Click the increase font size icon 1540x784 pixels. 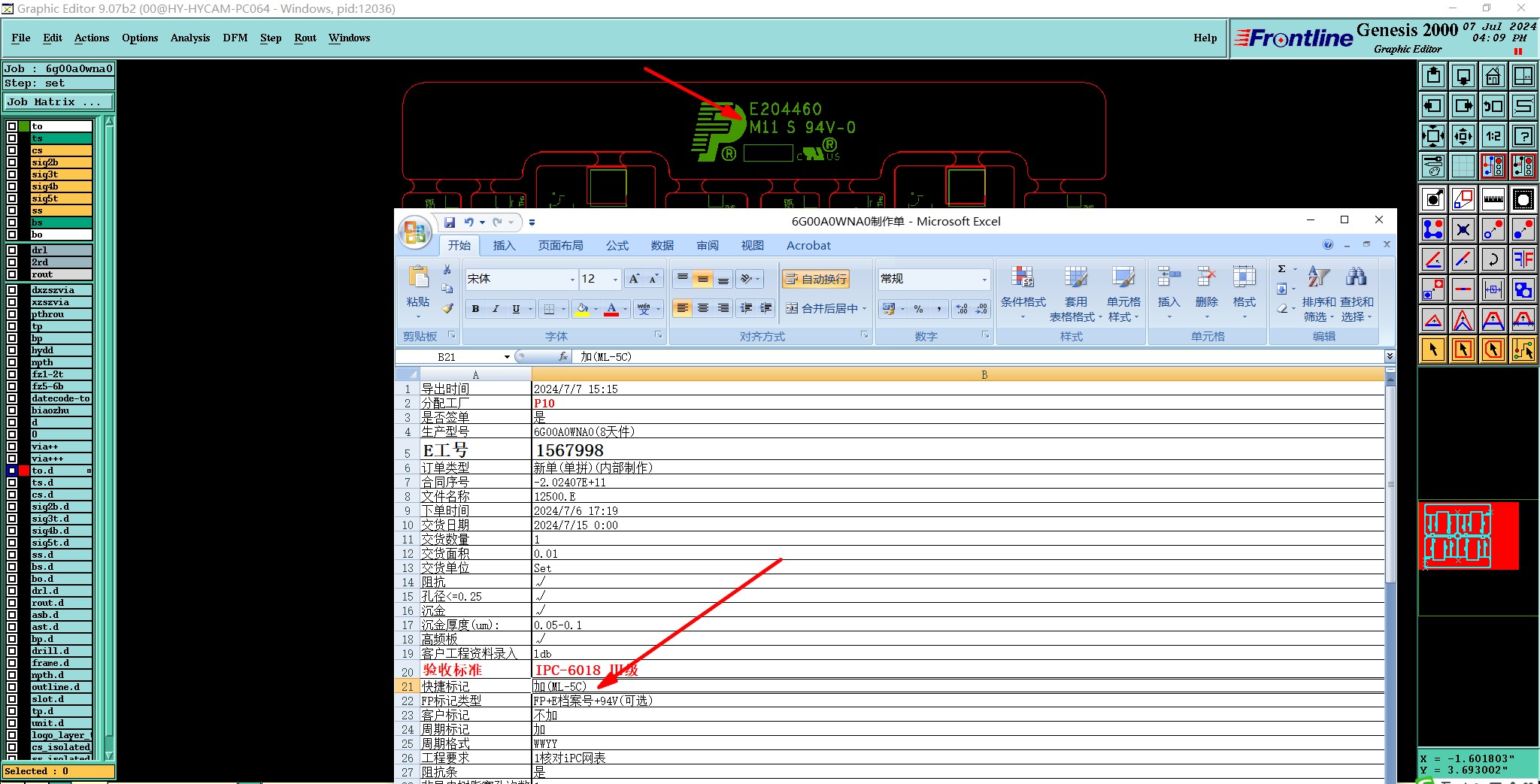click(635, 279)
